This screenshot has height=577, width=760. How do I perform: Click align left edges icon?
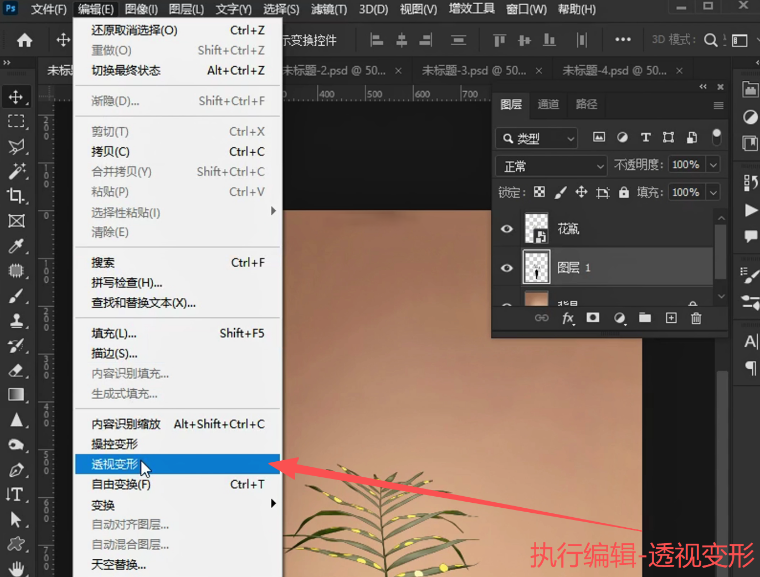click(377, 40)
